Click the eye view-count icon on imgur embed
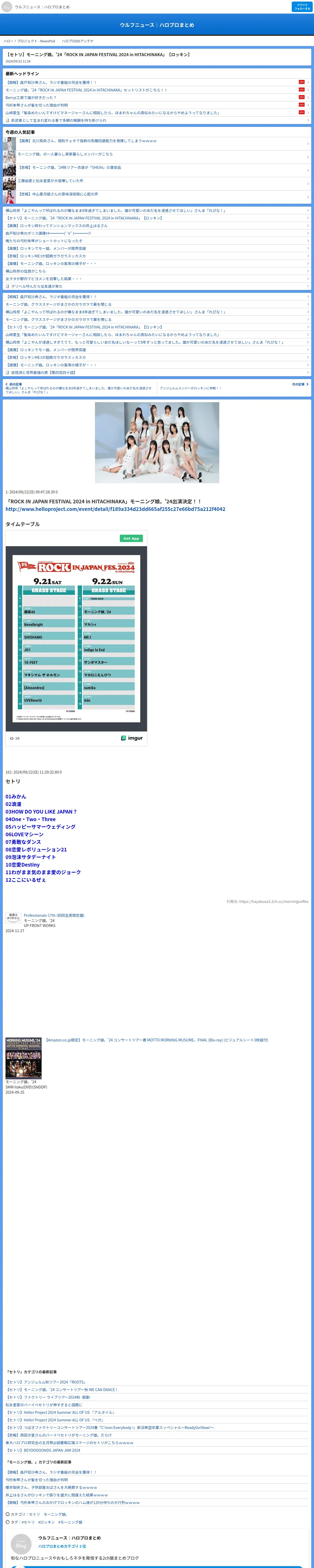The width and height of the screenshot is (314, 1568). (x=12, y=738)
